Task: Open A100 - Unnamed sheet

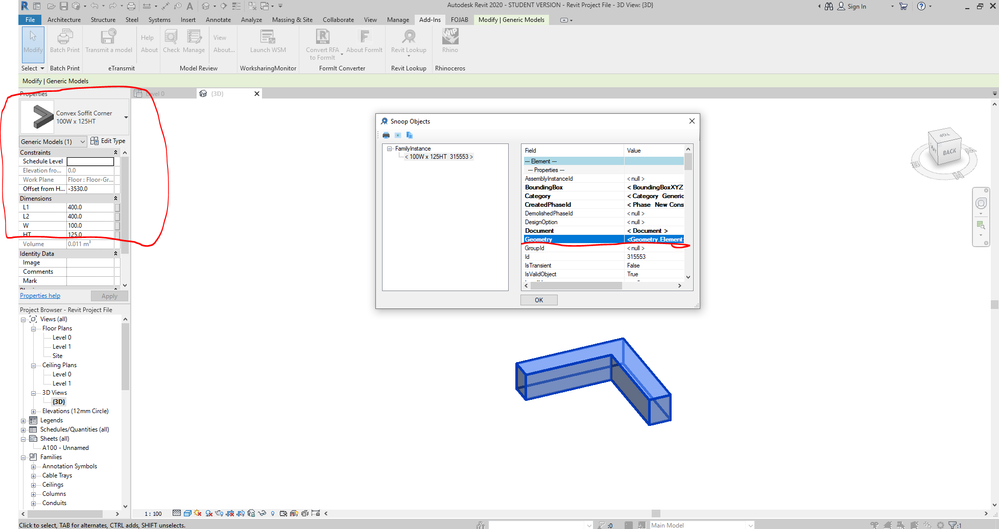Action: click(x=66, y=448)
